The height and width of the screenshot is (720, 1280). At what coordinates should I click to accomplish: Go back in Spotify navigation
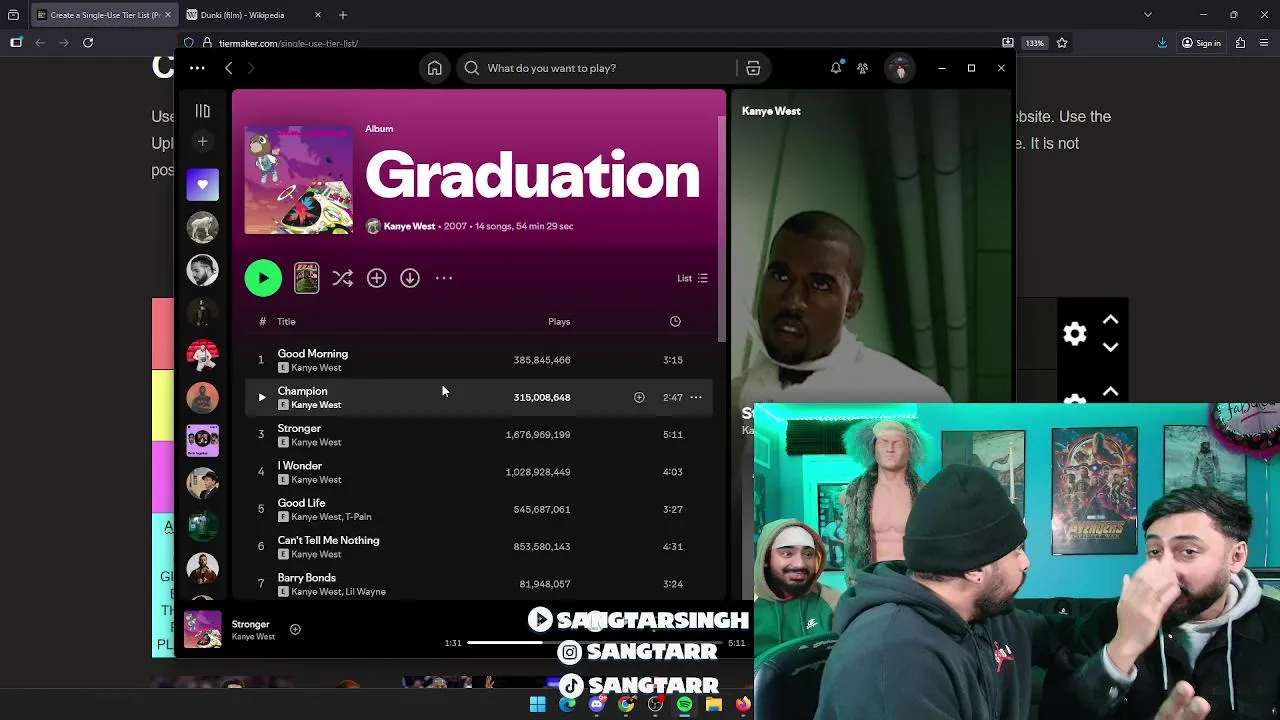[229, 68]
